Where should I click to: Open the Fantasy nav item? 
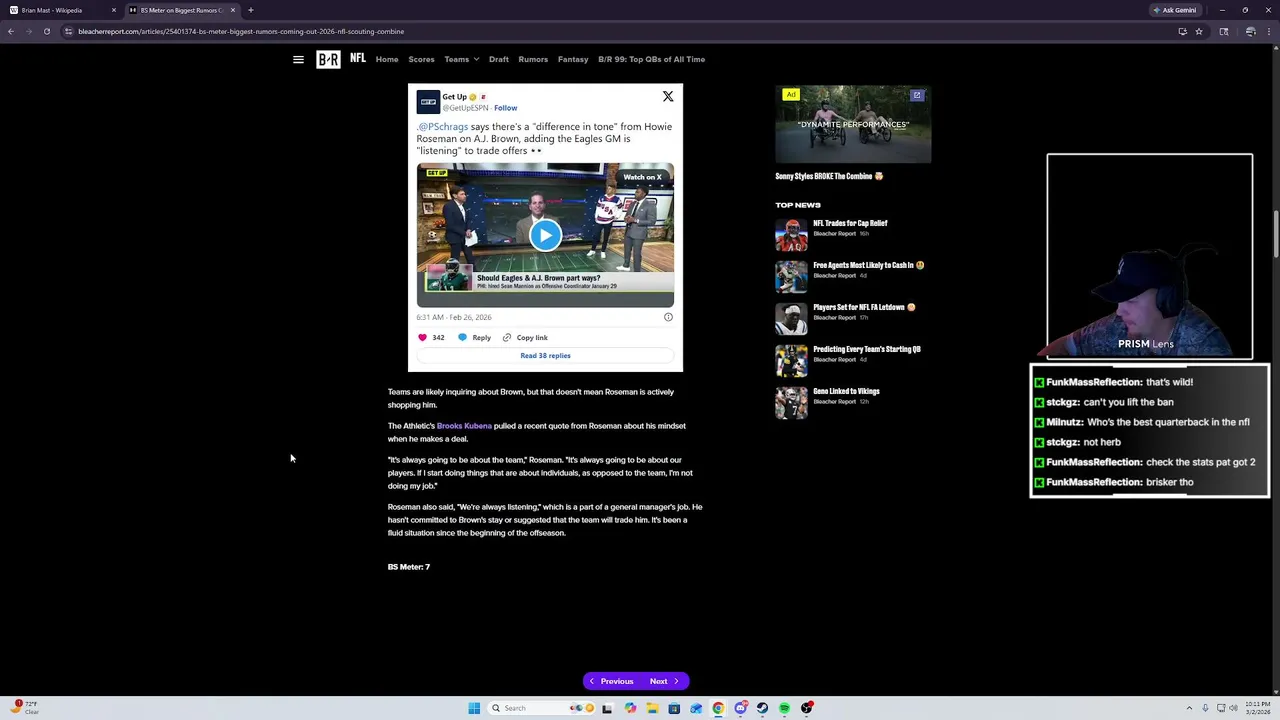point(573,59)
